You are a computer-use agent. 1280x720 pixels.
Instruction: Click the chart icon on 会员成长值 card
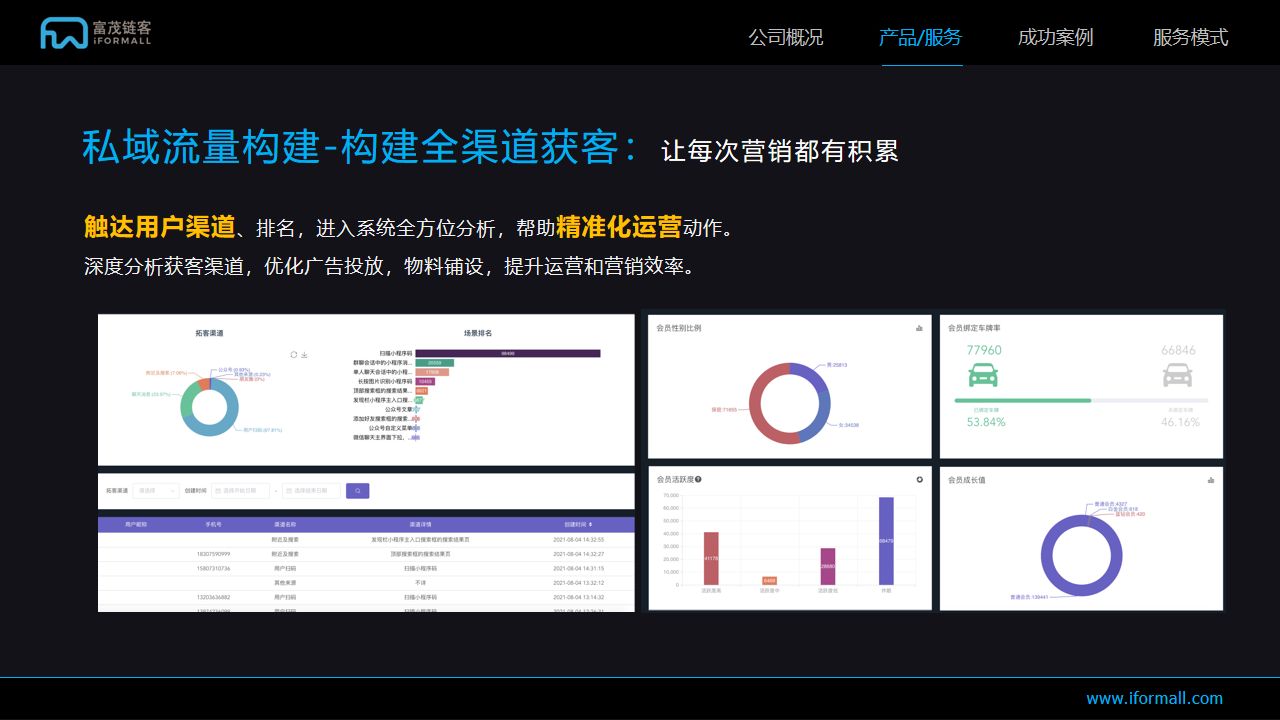1211,480
